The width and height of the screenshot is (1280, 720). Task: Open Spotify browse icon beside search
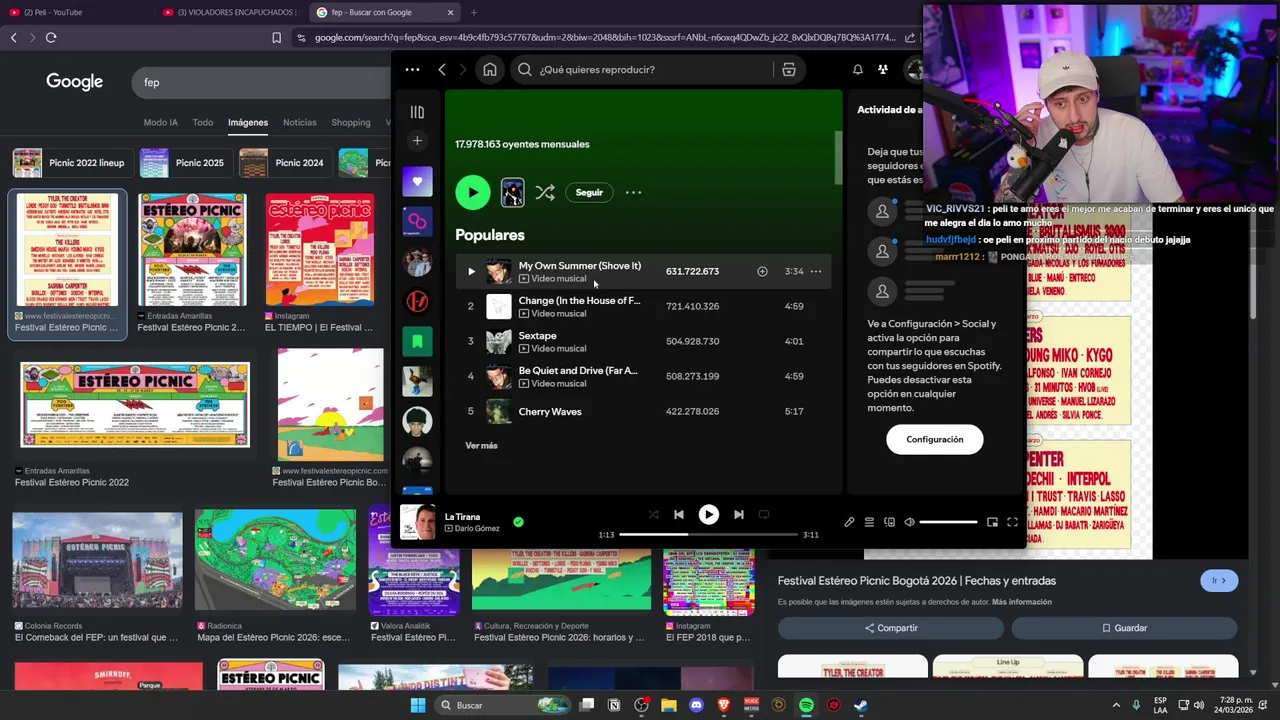(789, 69)
